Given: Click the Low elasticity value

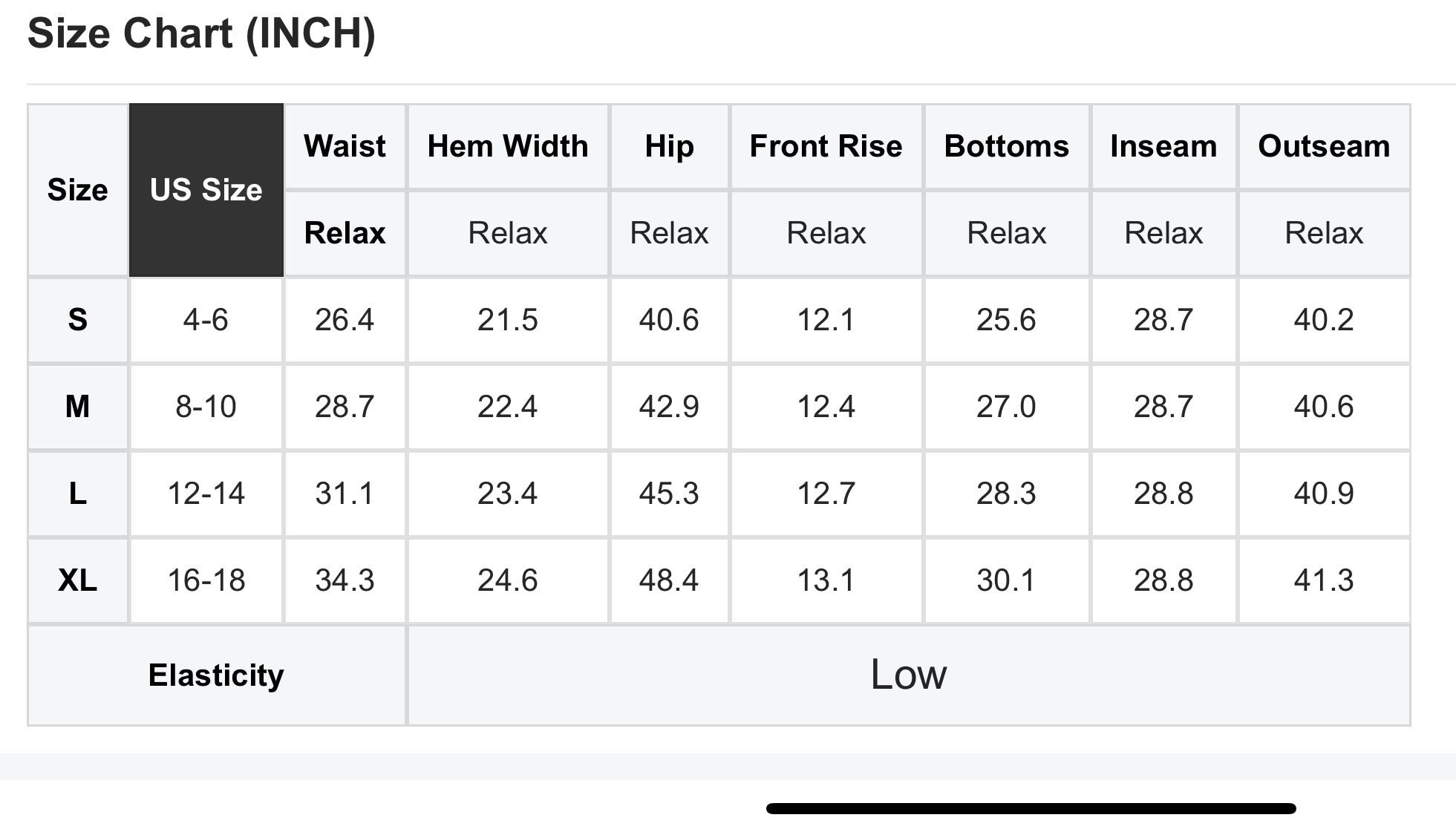Looking at the screenshot, I should (908, 675).
